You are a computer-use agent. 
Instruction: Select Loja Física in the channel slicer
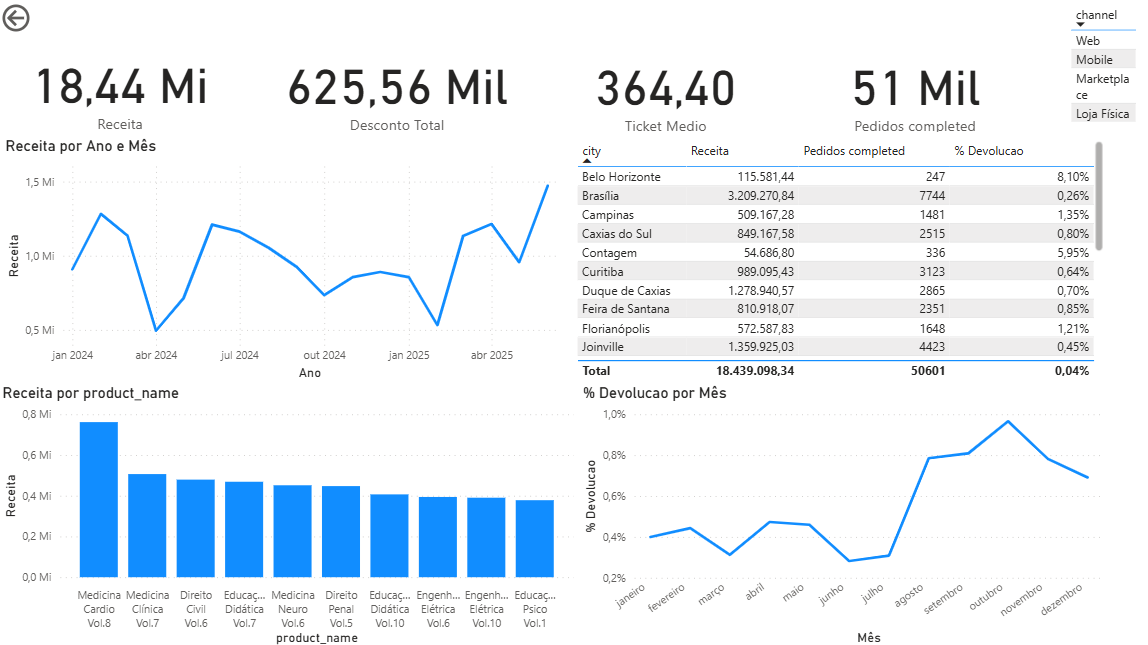[x=1102, y=114]
